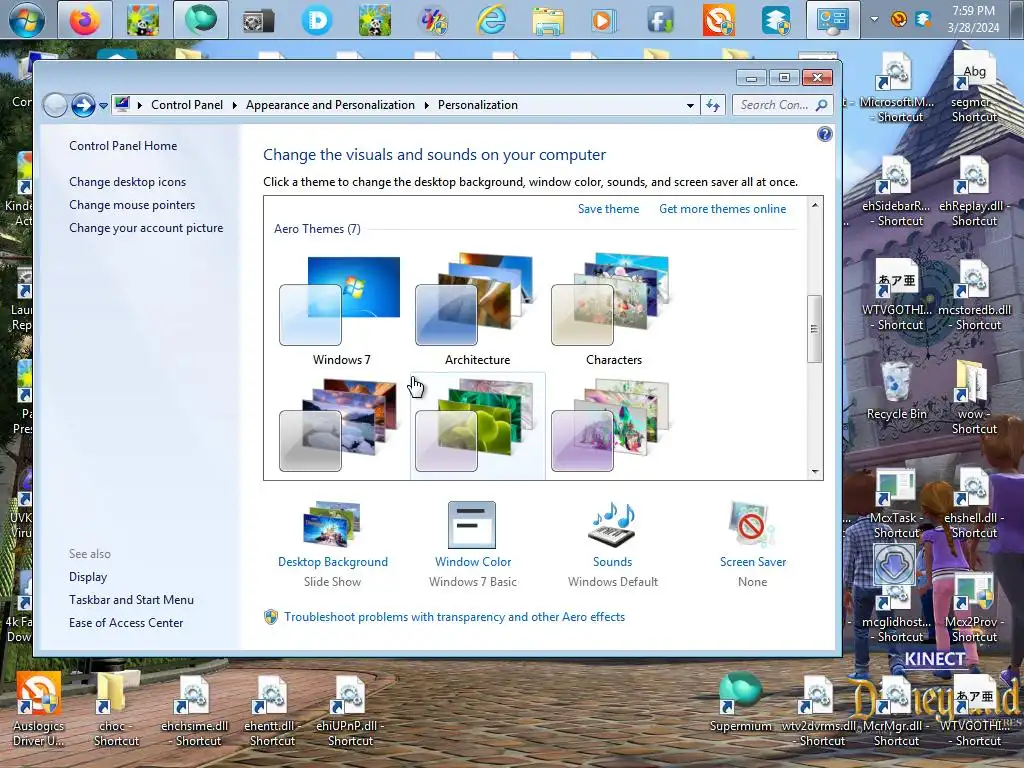Open mcstoredb.dll - Shortcut desktop icon

[x=974, y=295]
